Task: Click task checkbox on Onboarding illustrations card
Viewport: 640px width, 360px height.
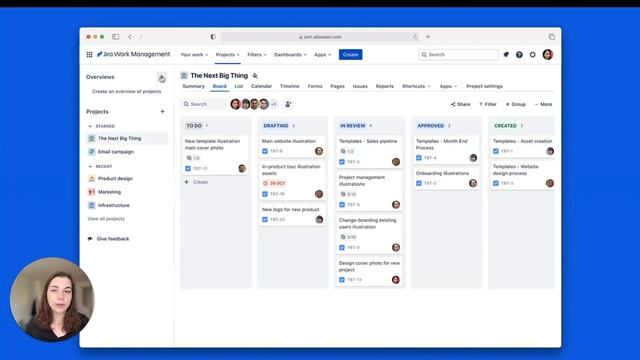Action: pos(419,183)
